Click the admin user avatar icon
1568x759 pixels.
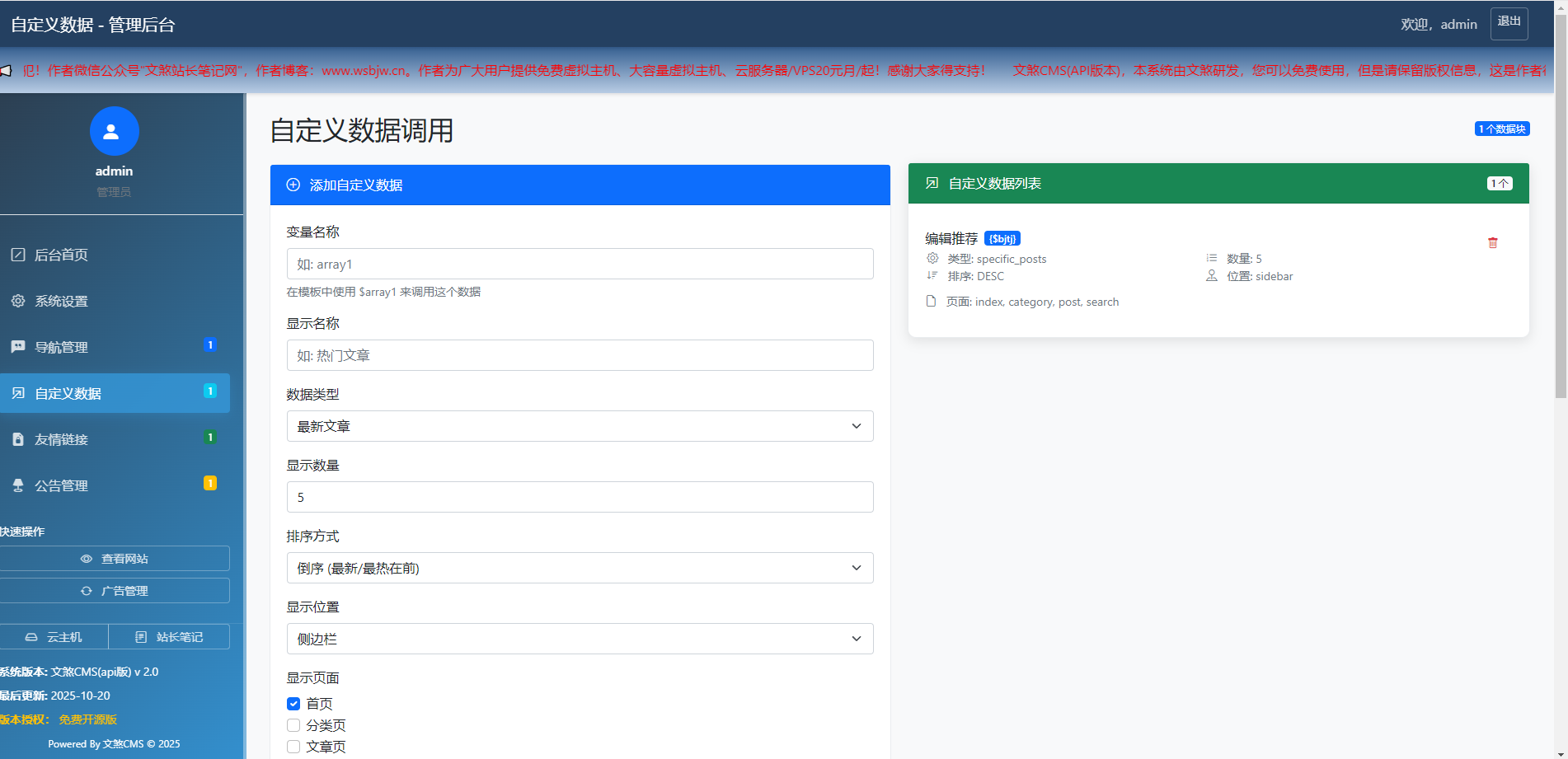point(114,131)
